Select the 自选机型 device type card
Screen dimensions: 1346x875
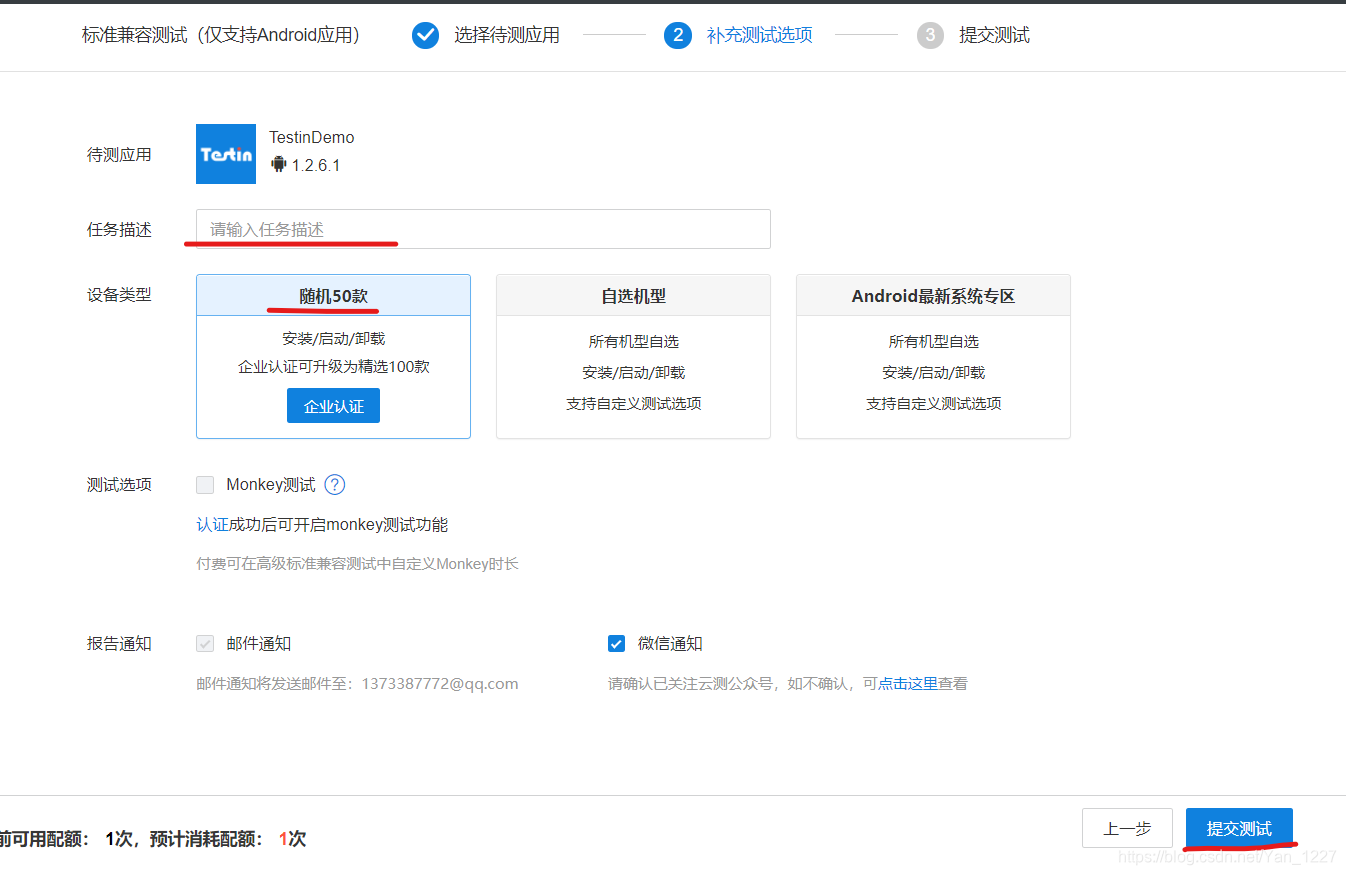pyautogui.click(x=632, y=356)
